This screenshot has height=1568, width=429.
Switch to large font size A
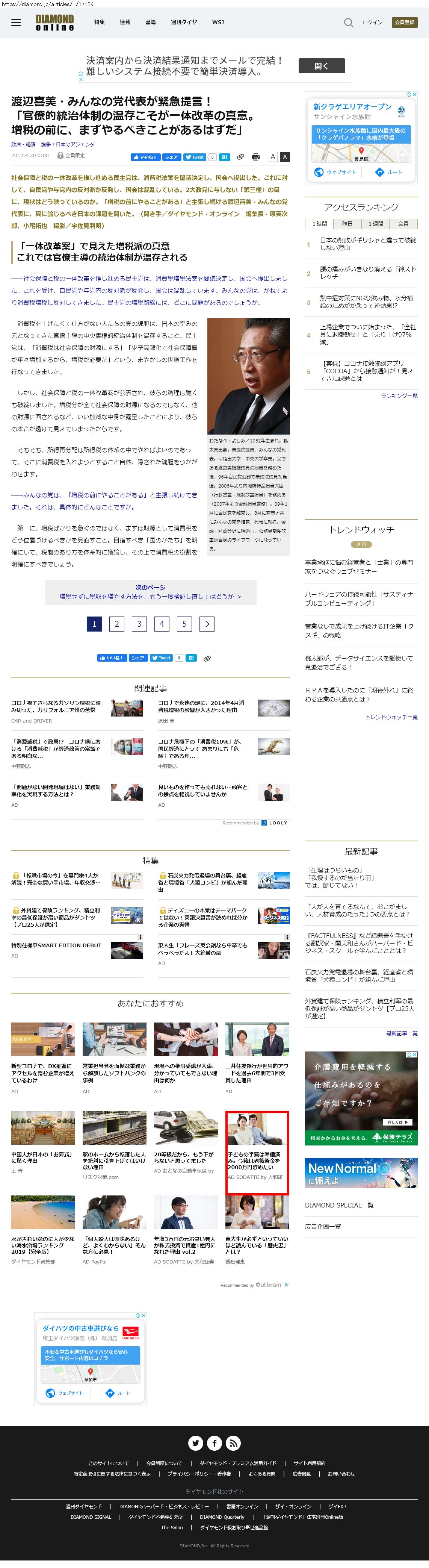(284, 157)
